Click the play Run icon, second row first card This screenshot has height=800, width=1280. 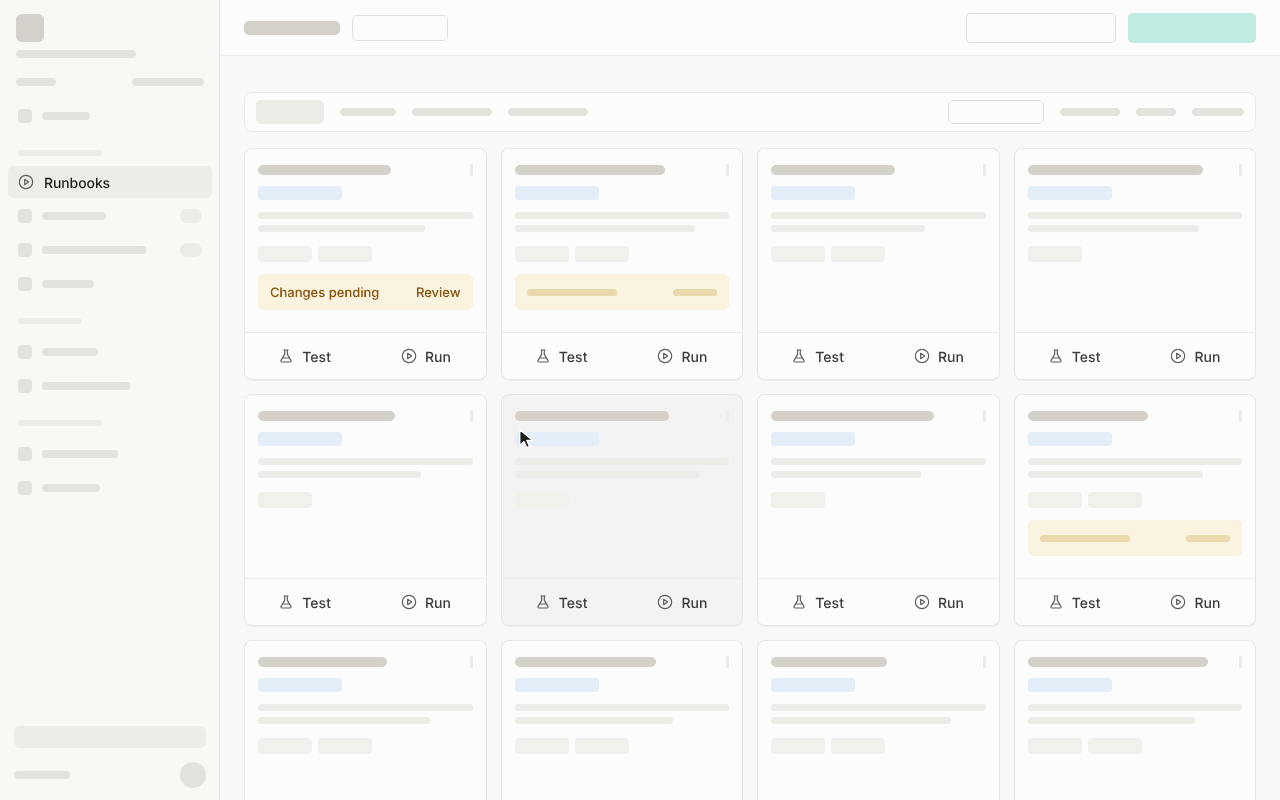point(409,602)
